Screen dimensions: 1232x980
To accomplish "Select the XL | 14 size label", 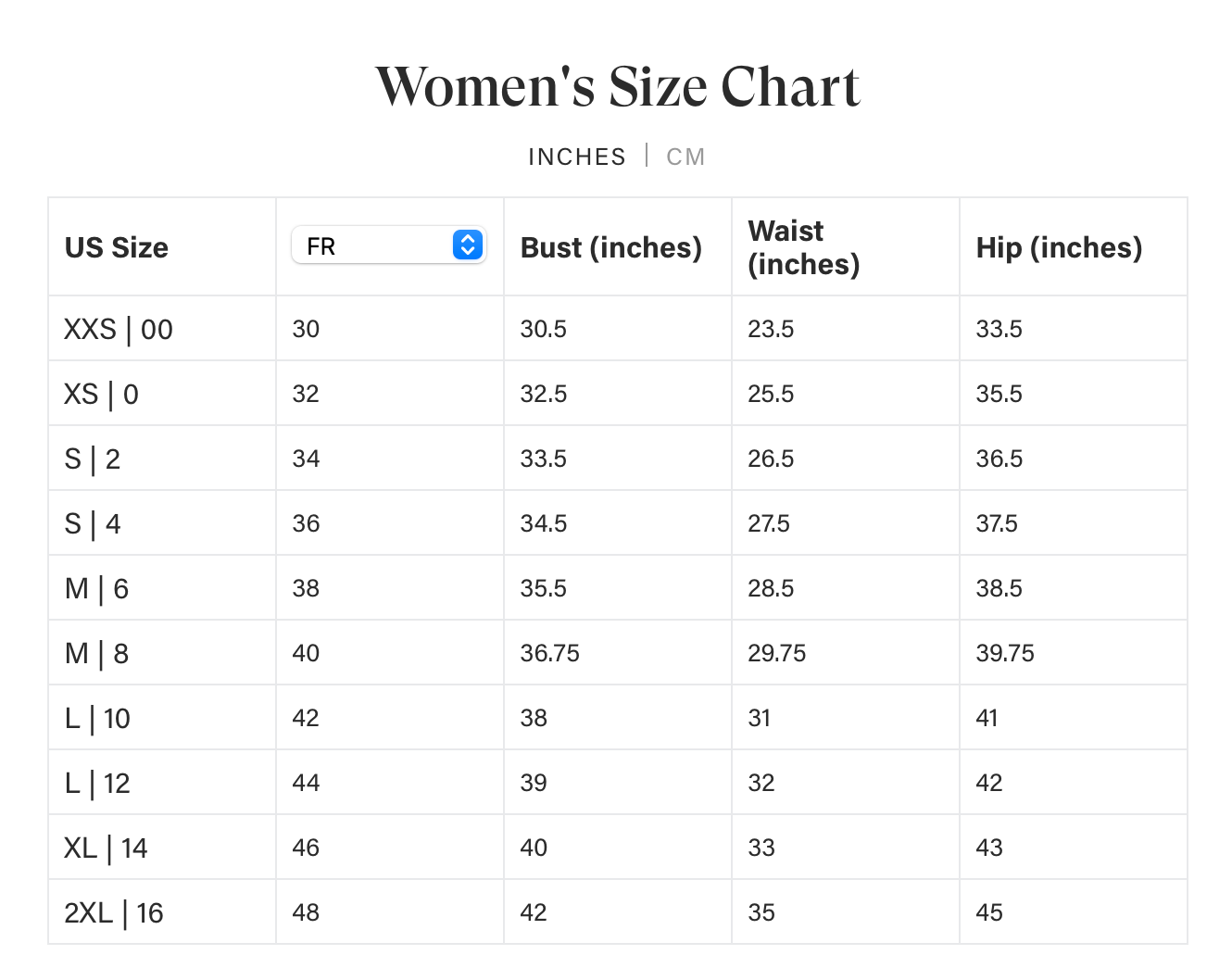I will [x=106, y=848].
